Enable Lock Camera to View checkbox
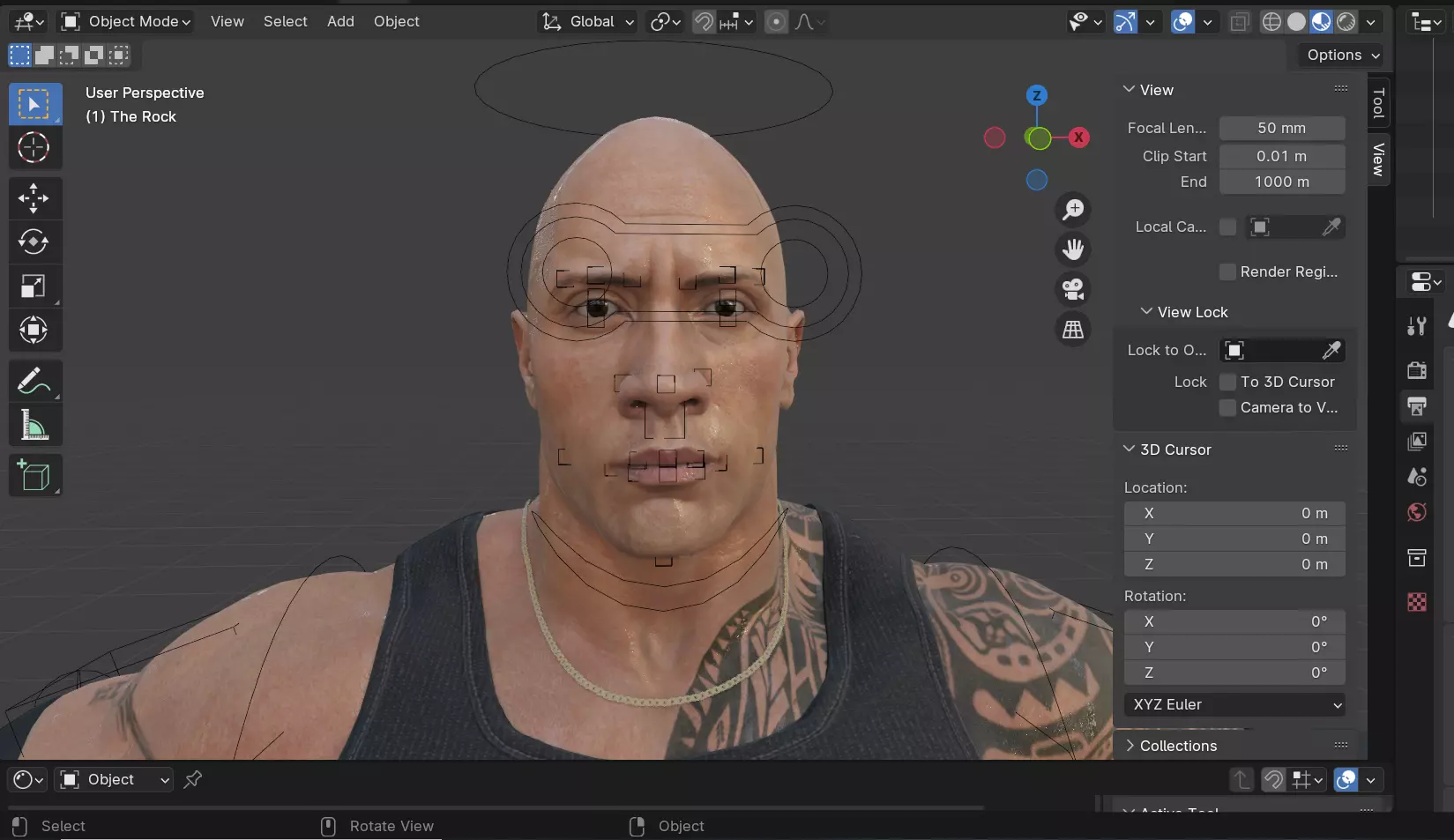Screen dimensions: 1454x840 click(x=1227, y=407)
